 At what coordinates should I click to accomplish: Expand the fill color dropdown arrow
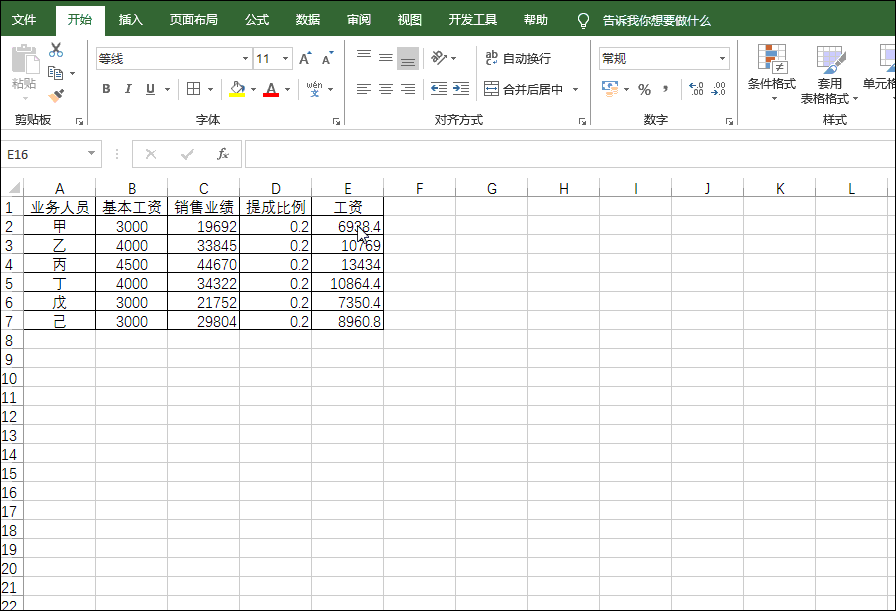[253, 90]
